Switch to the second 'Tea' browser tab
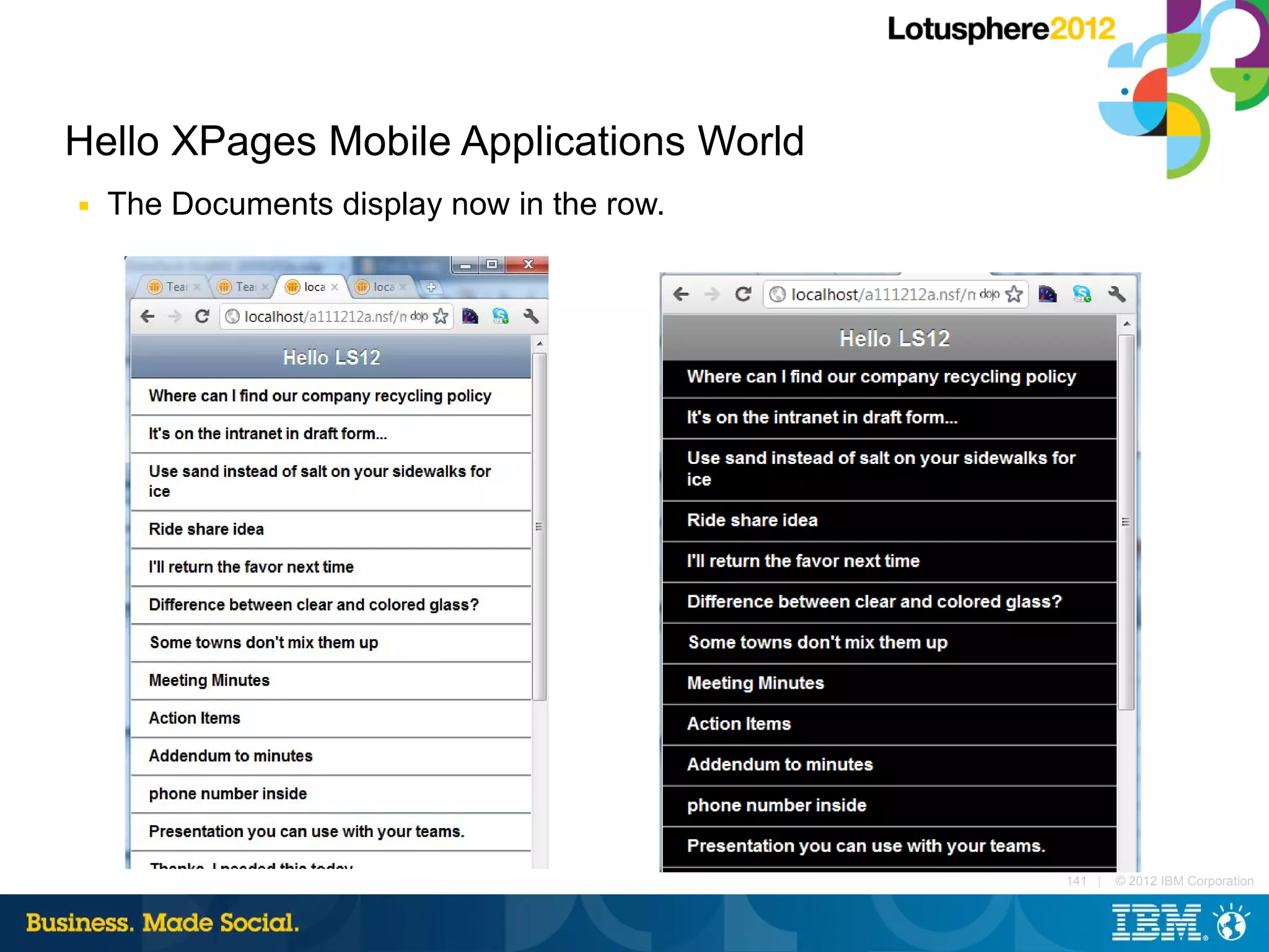The height and width of the screenshot is (952, 1269). [242, 287]
